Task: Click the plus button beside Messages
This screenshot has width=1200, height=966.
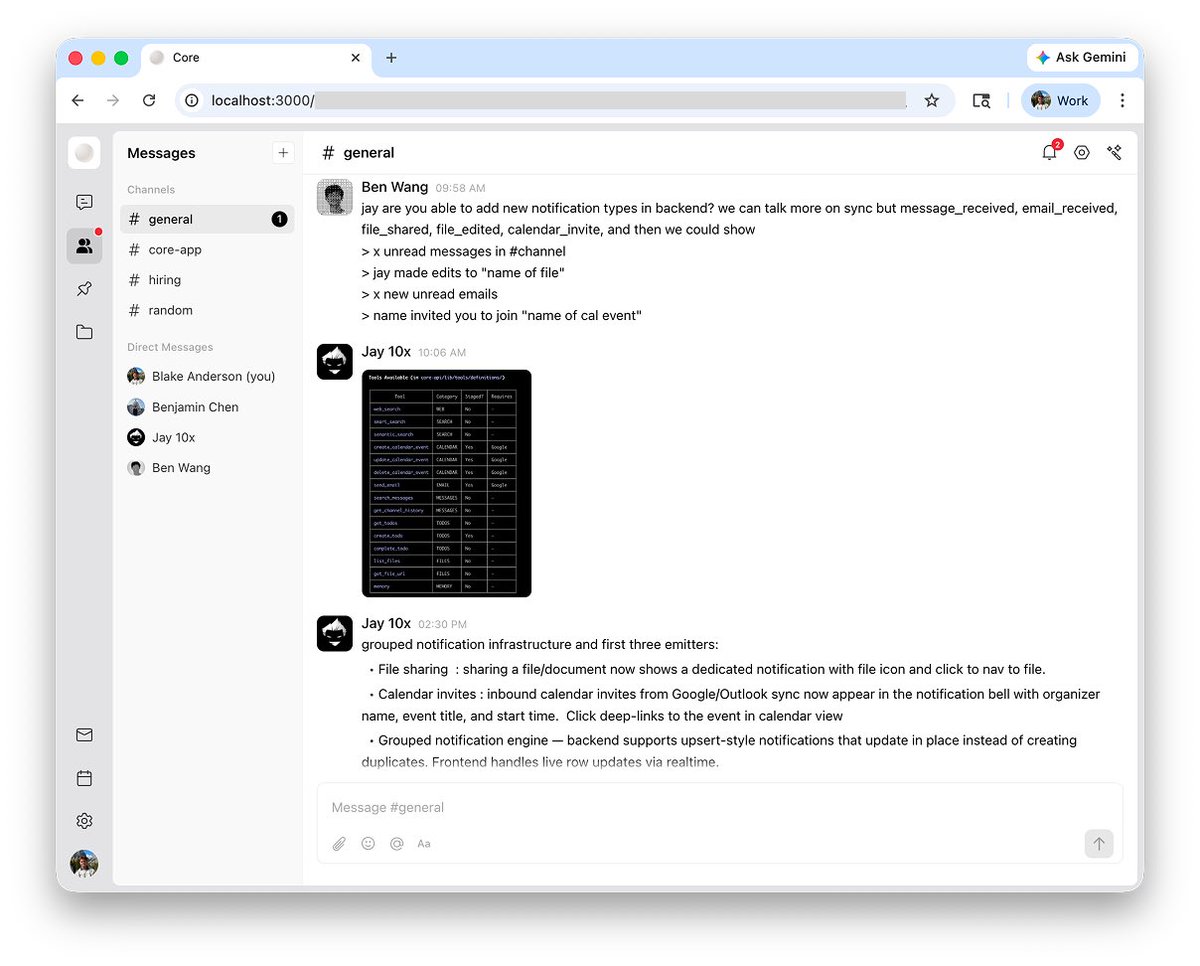Action: 283,153
